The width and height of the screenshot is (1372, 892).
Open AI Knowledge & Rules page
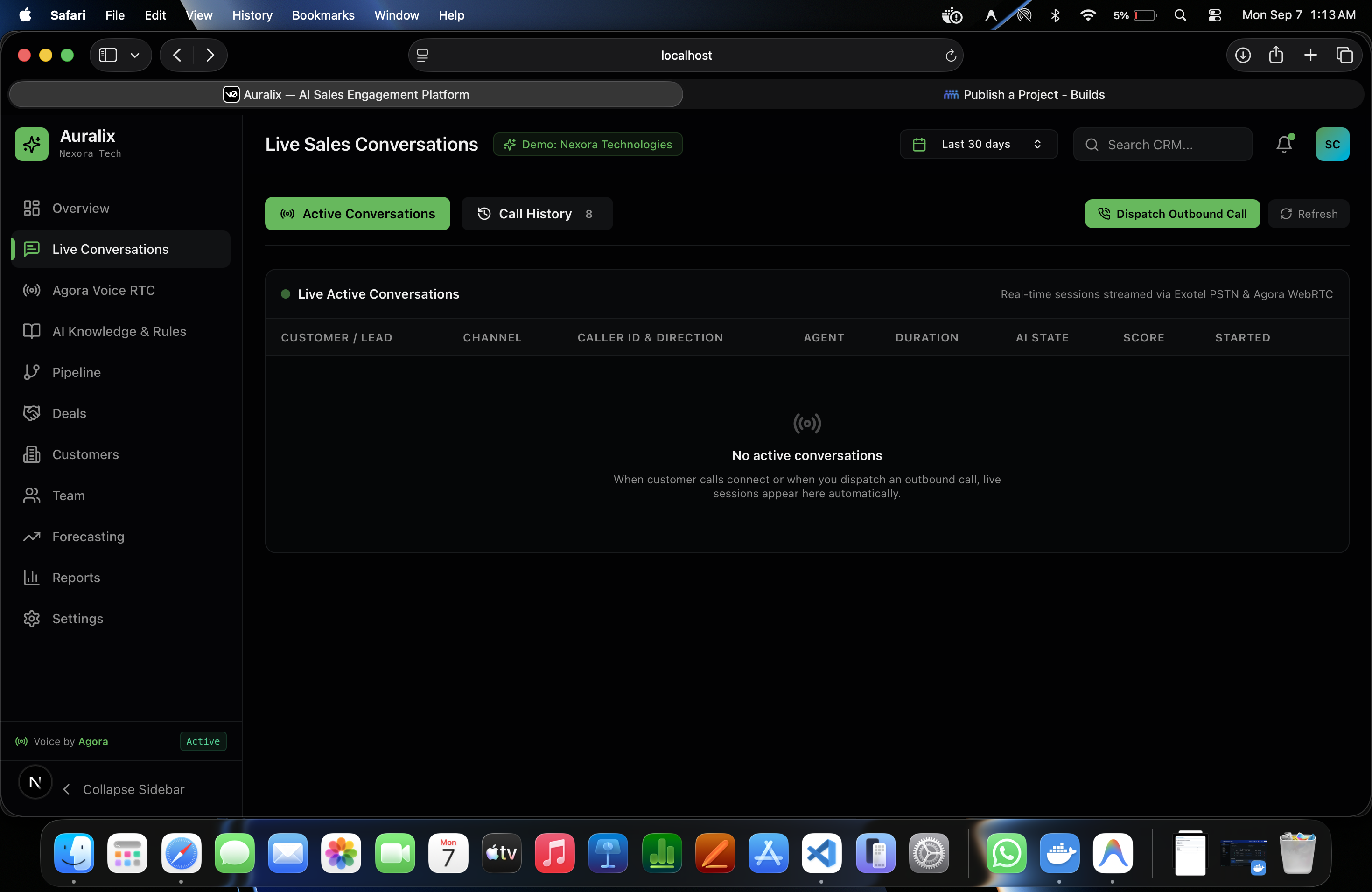coord(120,331)
